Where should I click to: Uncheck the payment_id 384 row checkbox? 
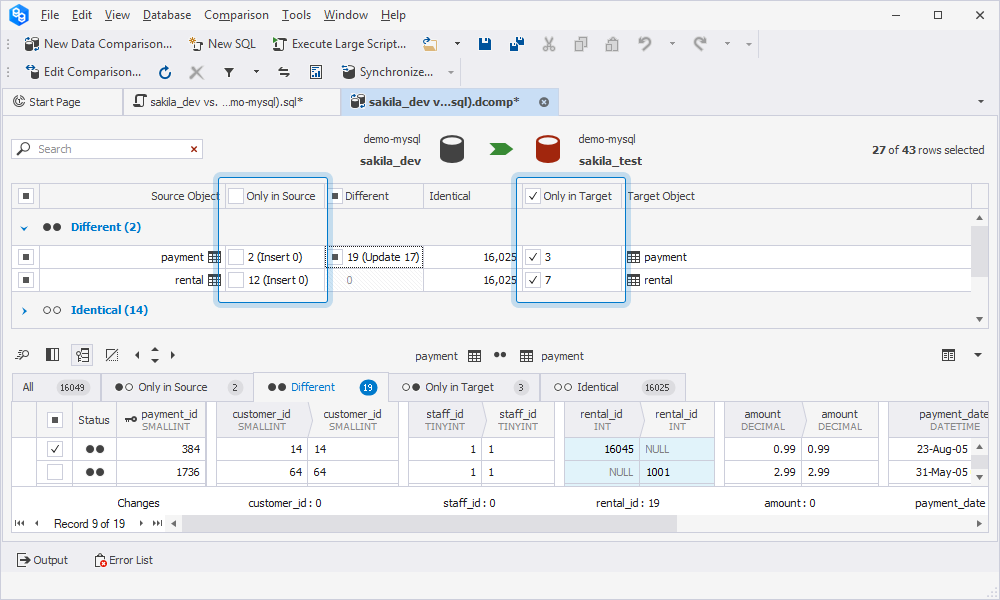tap(55, 449)
